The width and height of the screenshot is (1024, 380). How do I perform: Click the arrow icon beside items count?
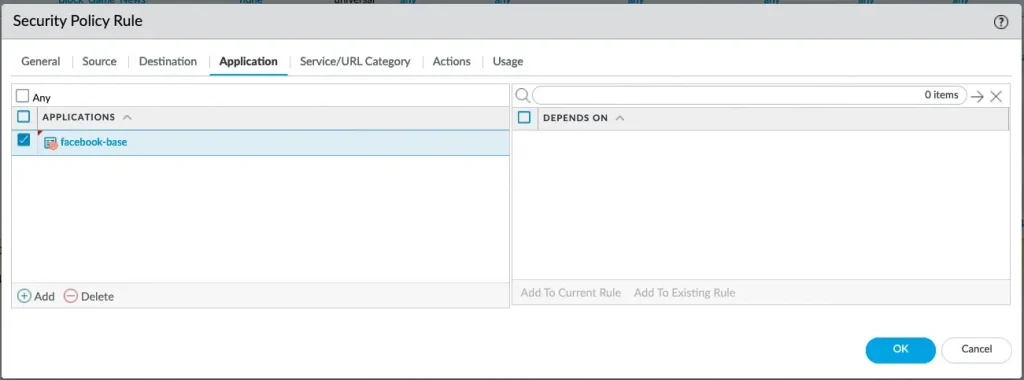point(977,96)
